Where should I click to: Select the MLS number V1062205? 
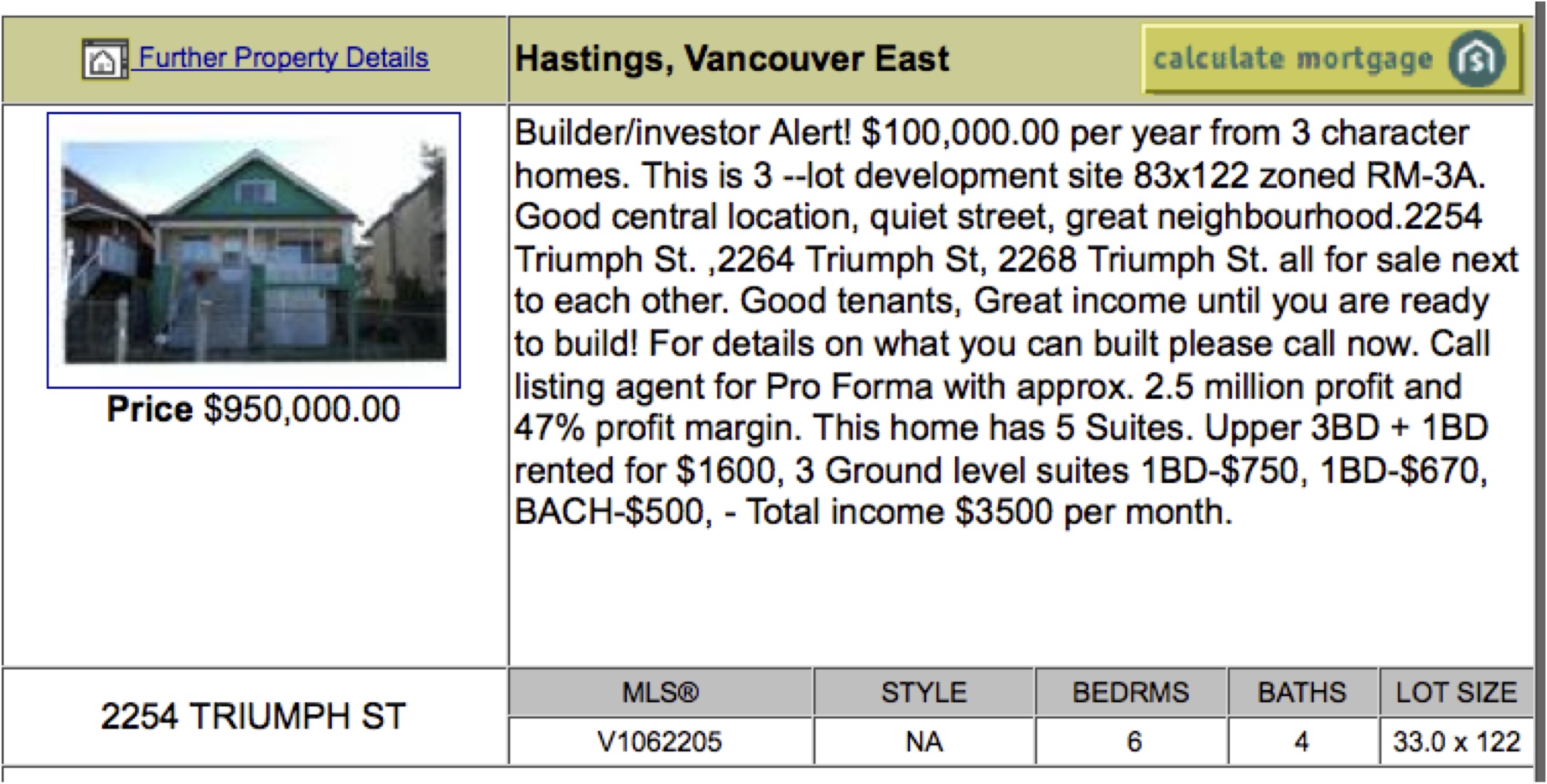tap(660, 742)
